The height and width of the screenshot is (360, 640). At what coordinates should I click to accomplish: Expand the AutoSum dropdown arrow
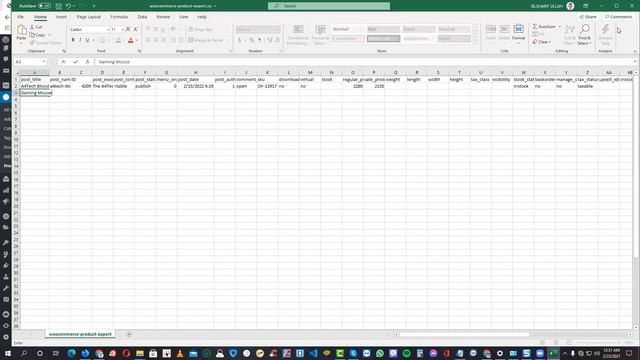(x=560, y=27)
